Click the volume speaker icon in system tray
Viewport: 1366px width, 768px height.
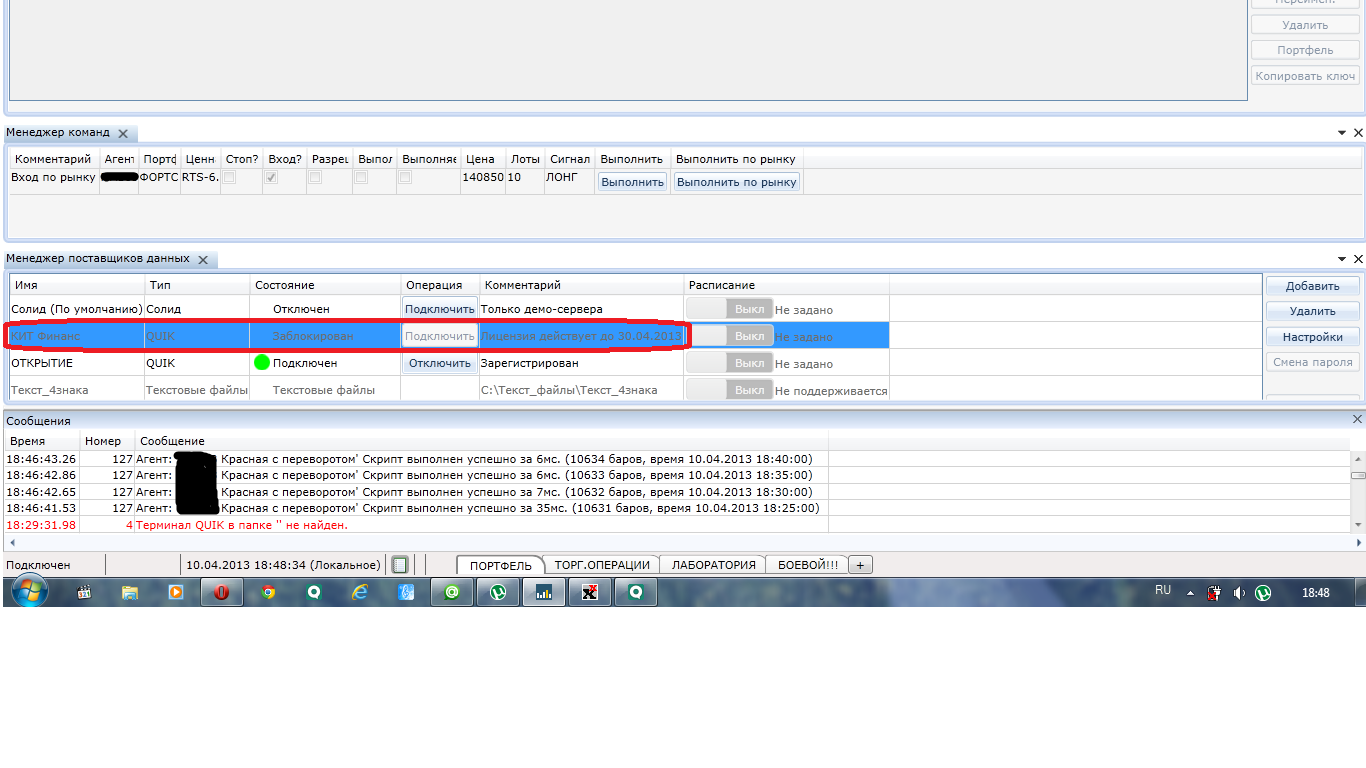pos(1239,593)
